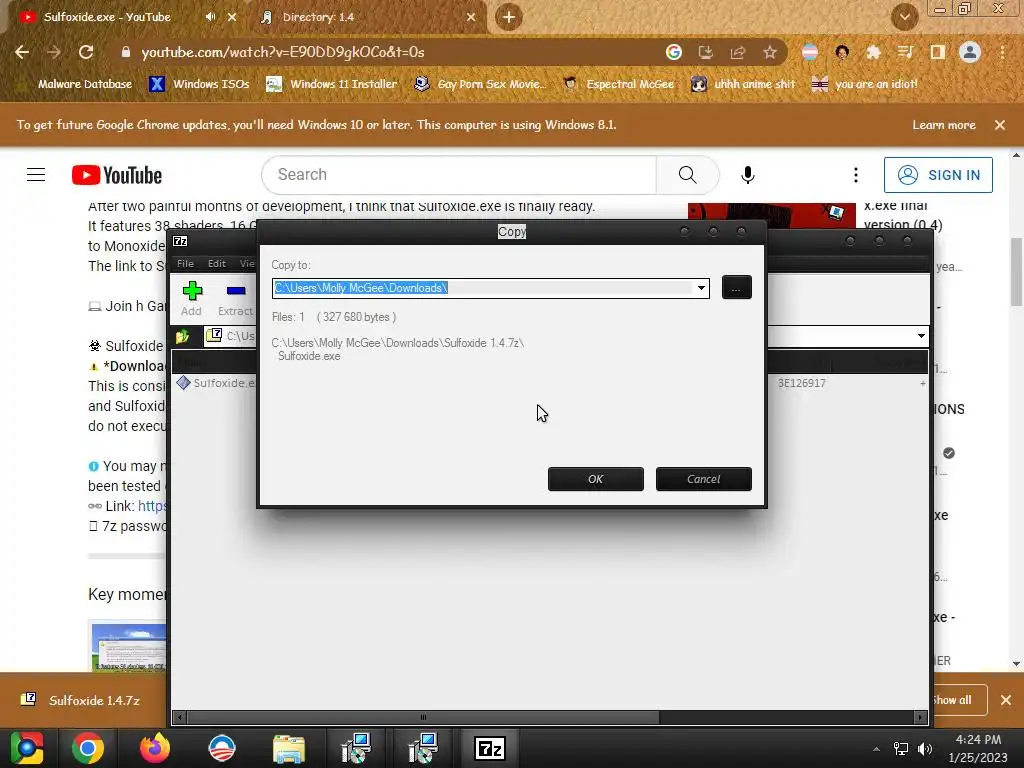Toggle Chrome side panel icon
Screen dimensions: 1024x768
click(938, 52)
